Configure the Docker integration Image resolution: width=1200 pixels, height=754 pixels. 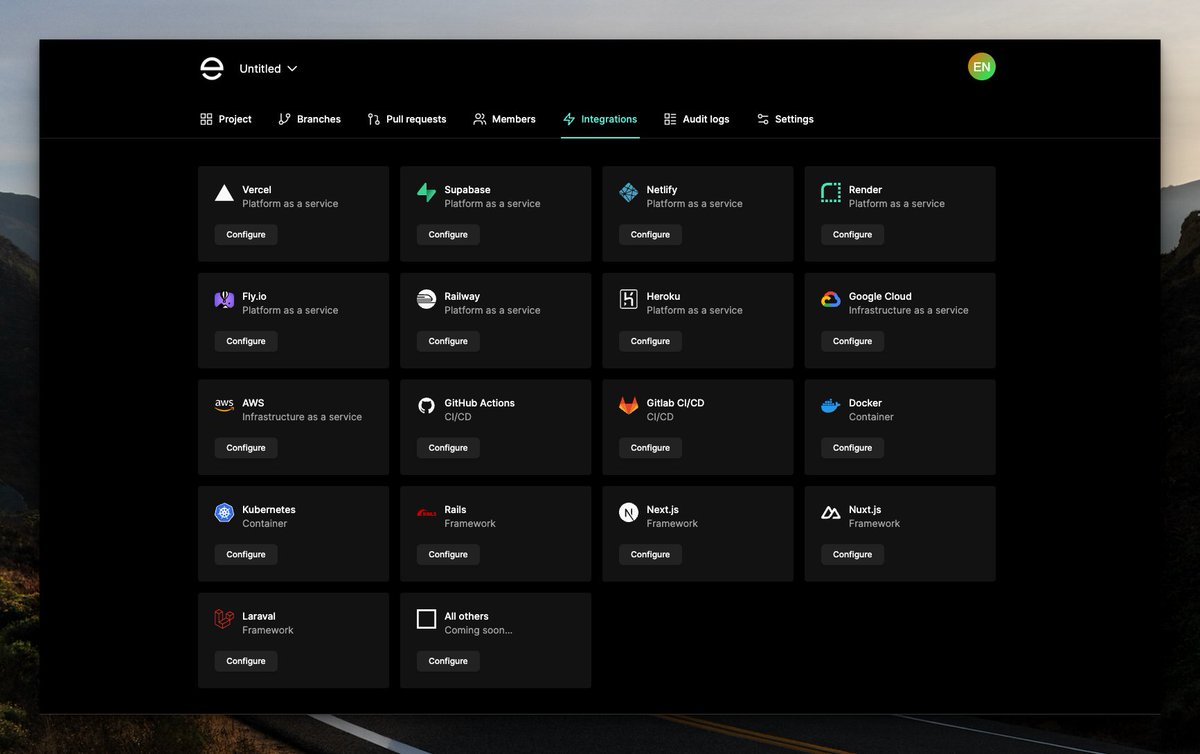(852, 448)
